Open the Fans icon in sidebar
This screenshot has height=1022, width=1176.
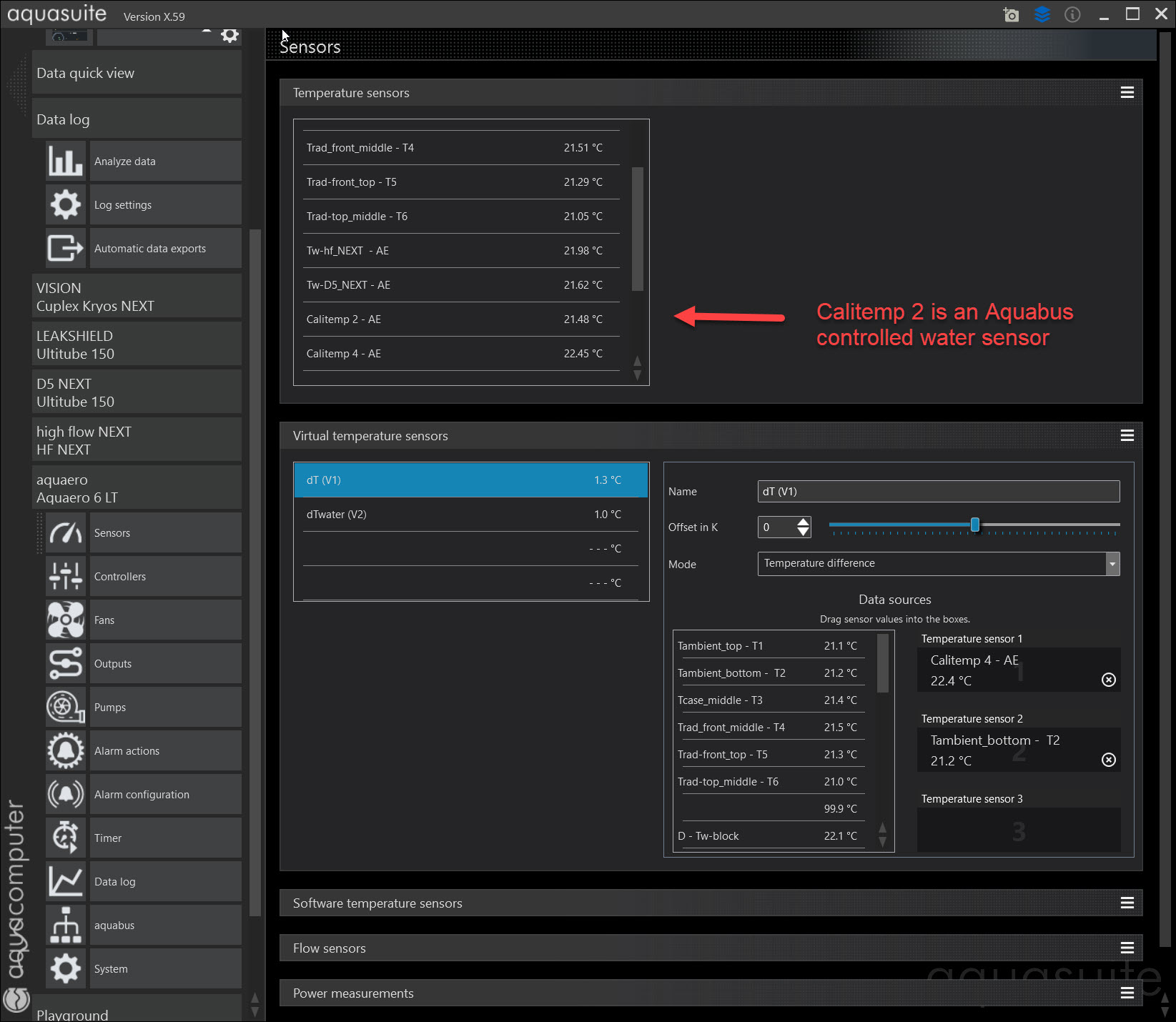pyautogui.click(x=65, y=620)
